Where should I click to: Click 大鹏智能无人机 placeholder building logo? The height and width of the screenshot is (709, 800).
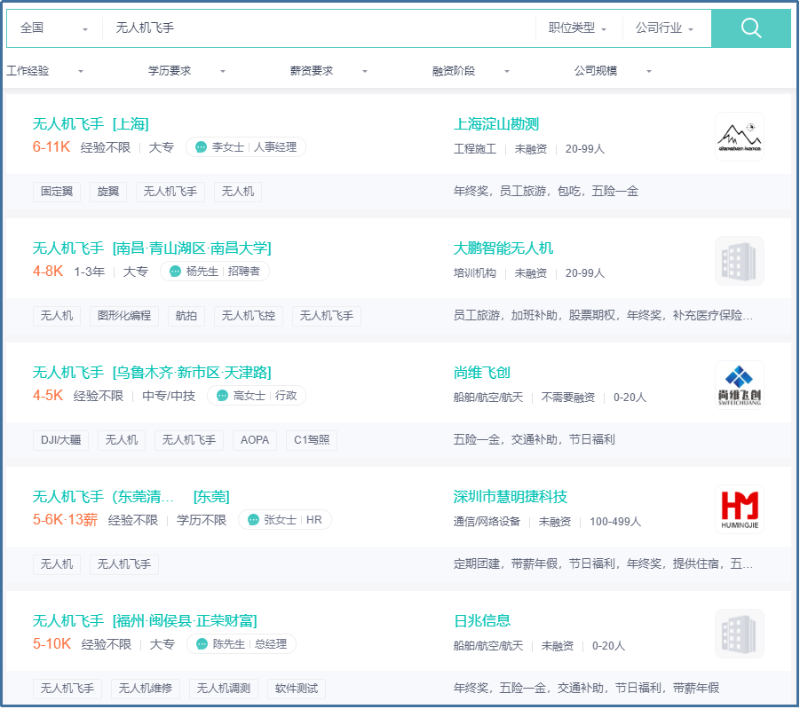point(739,261)
